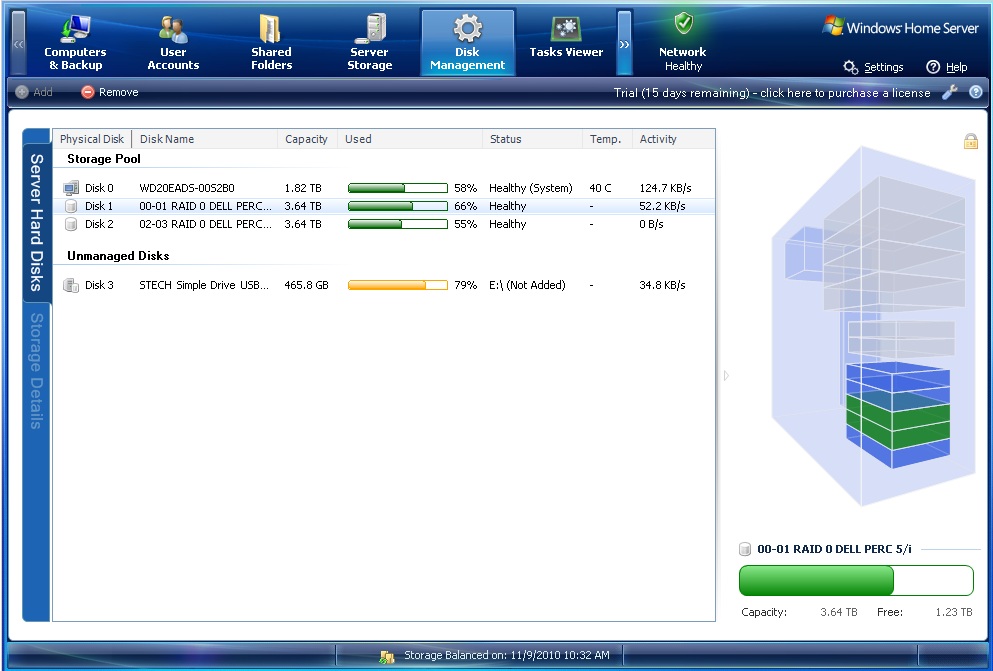Click the Windows Home Server logo
Screen dimensions: 993x671
click(x=900, y=27)
